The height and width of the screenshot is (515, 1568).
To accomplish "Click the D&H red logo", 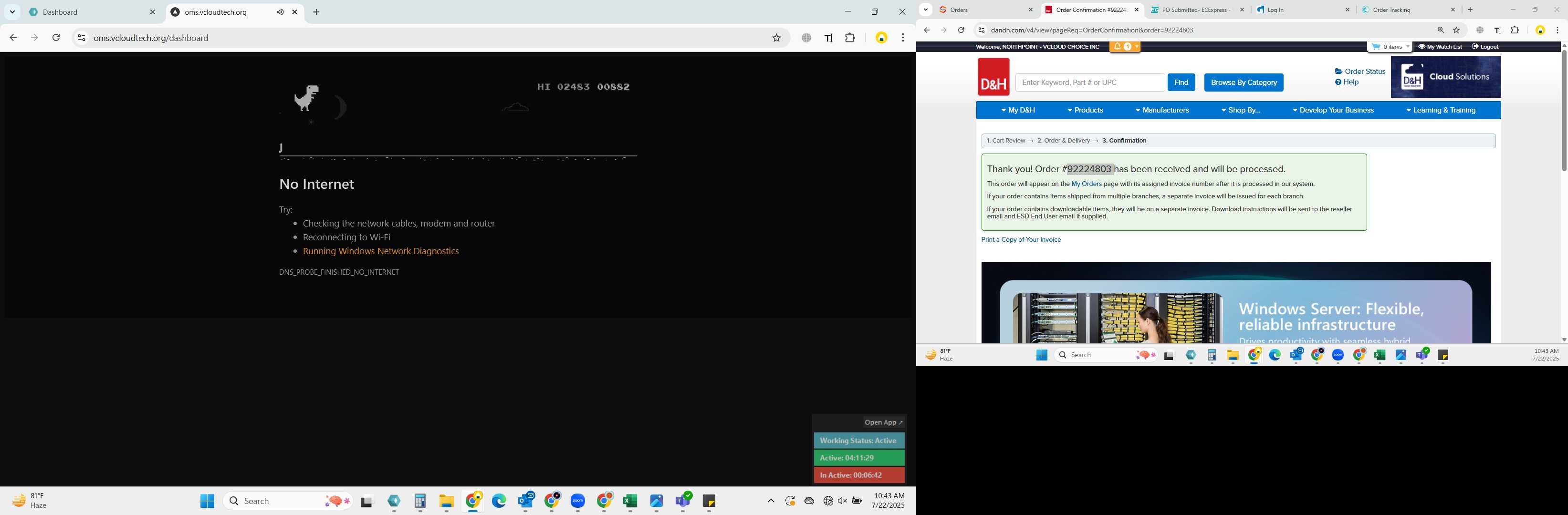I will (x=993, y=77).
